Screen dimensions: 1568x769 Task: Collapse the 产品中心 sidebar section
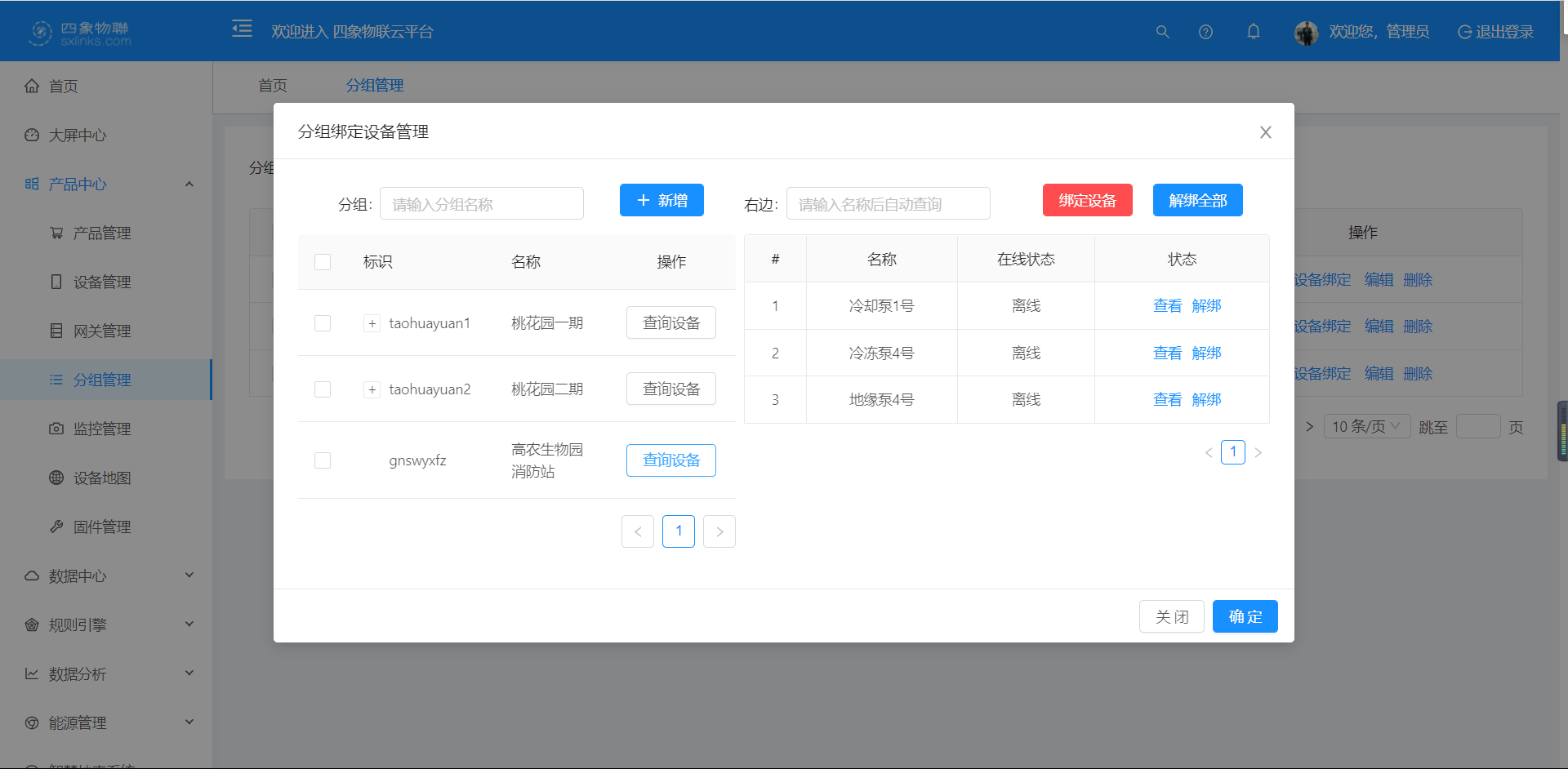click(189, 184)
